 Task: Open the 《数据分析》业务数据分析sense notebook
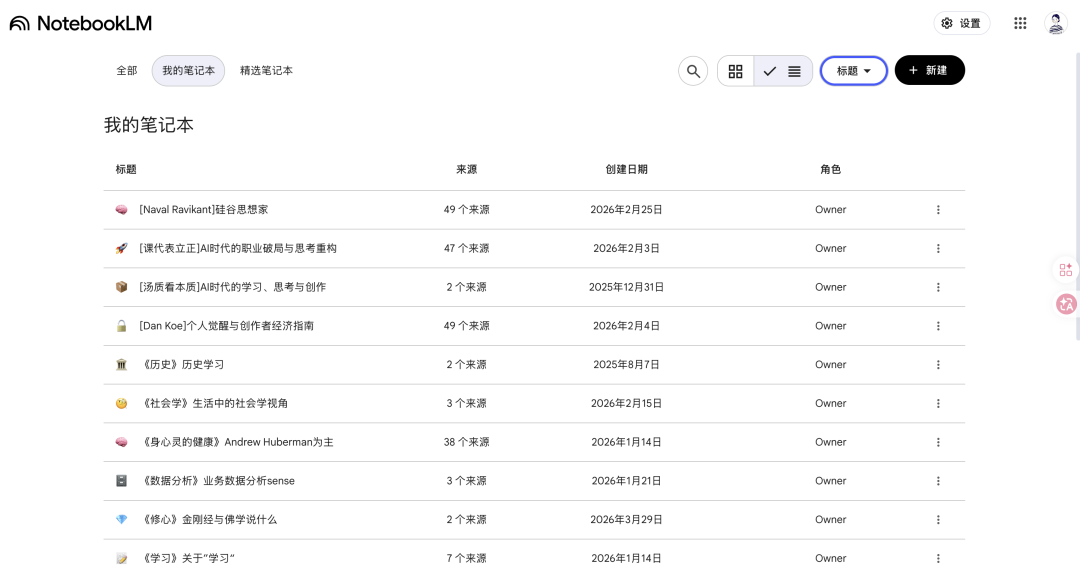tap(217, 481)
